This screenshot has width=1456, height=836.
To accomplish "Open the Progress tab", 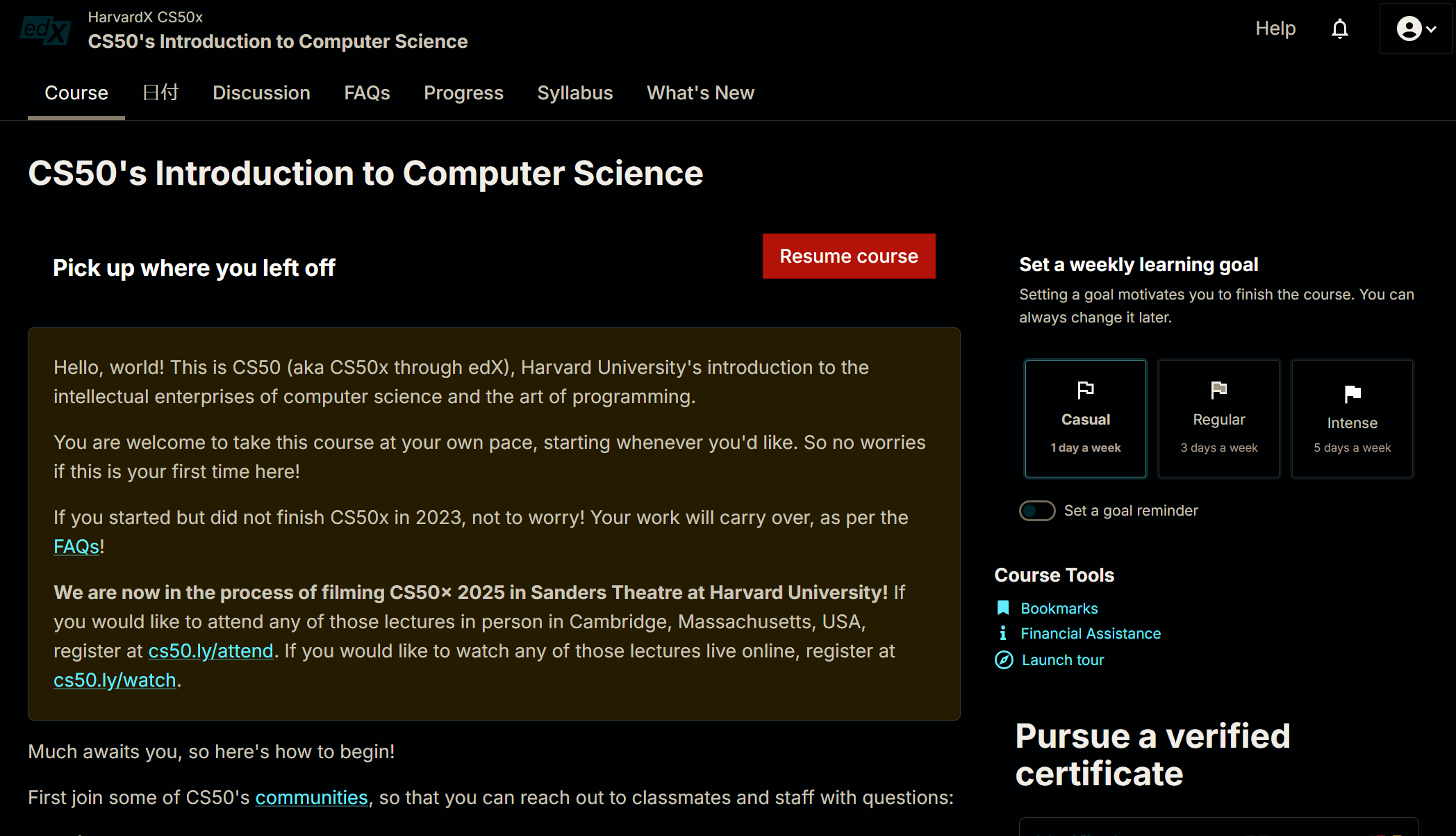I will 463,93.
